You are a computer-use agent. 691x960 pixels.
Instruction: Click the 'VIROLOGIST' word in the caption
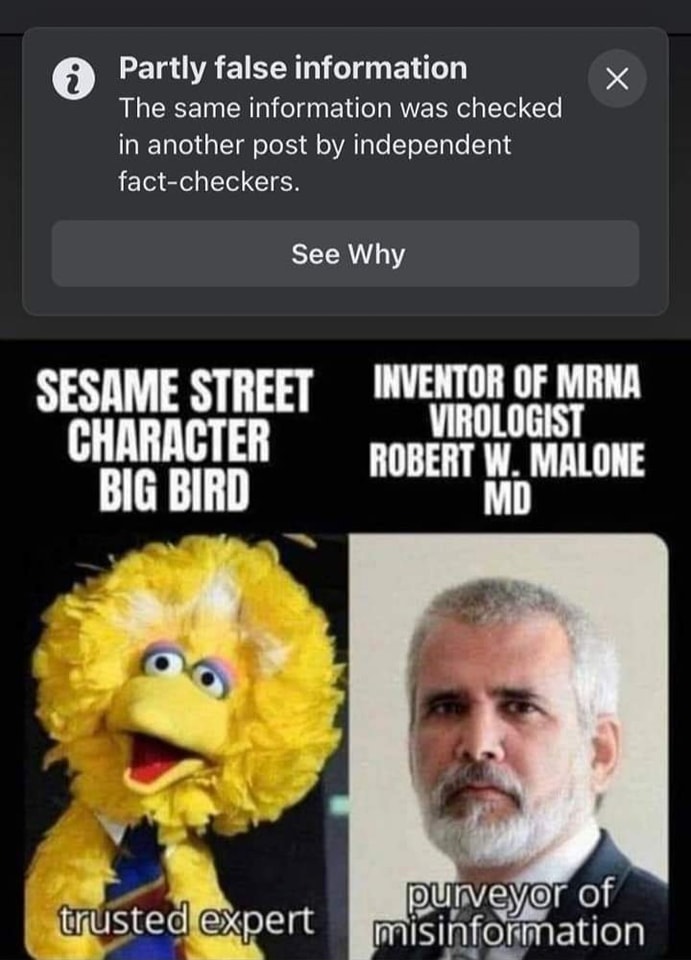coord(506,422)
